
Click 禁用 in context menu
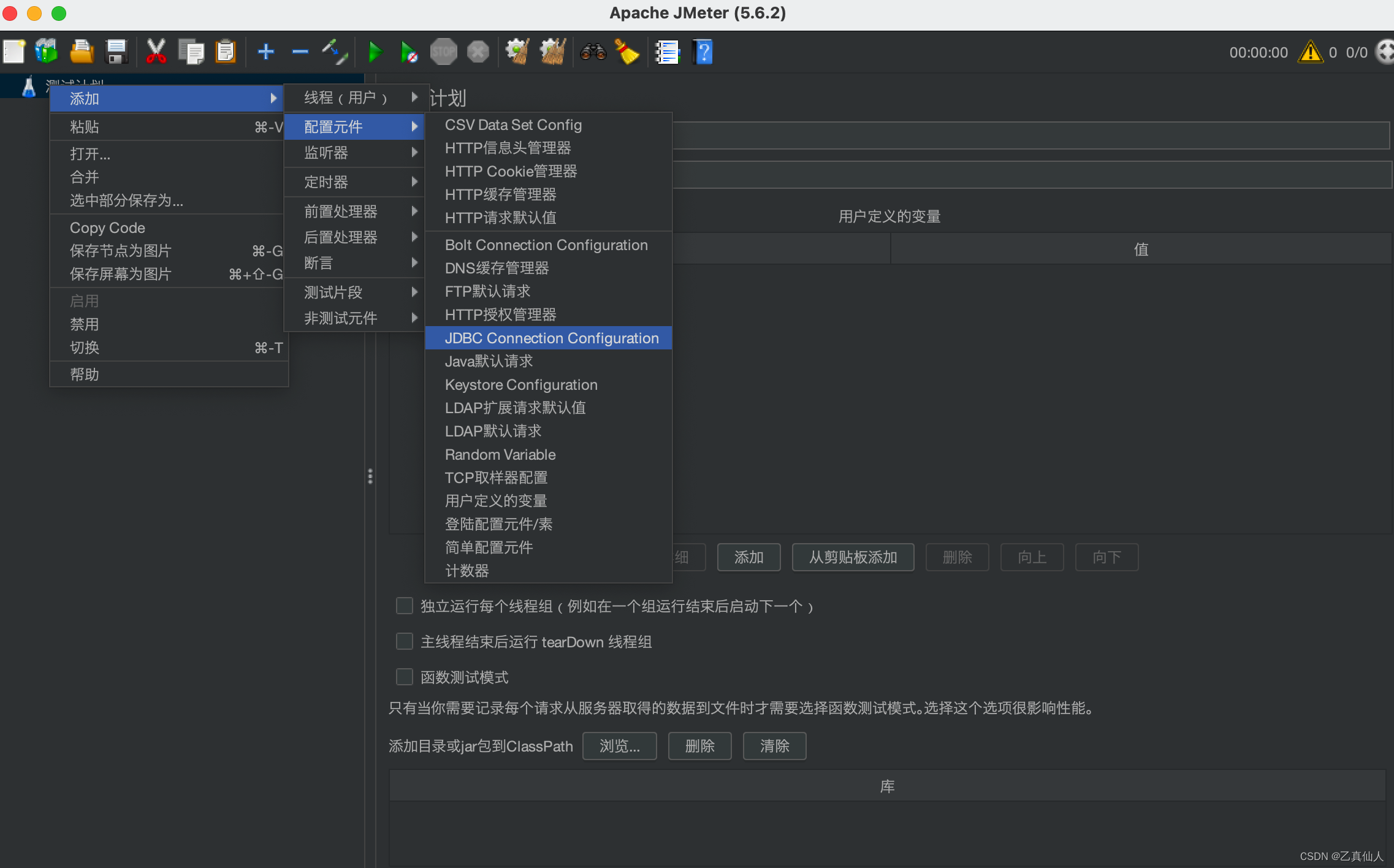coord(169,325)
